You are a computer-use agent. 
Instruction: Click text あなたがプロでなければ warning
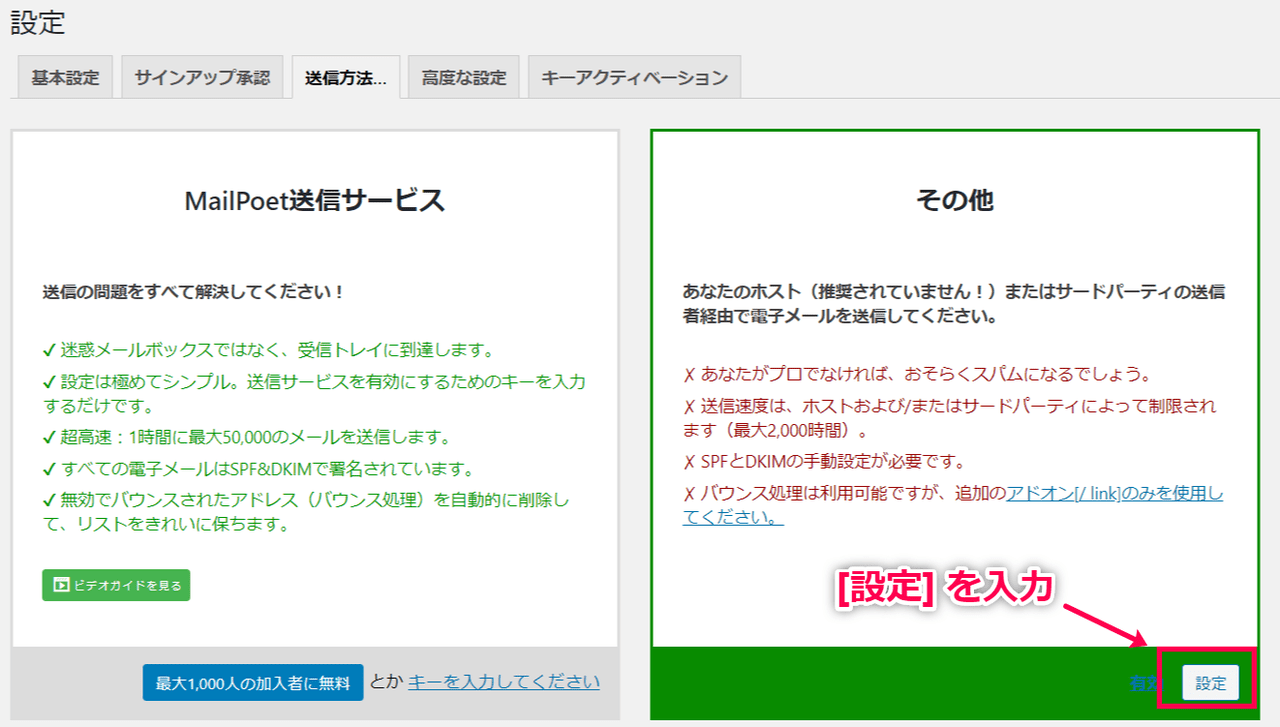[x=917, y=375]
